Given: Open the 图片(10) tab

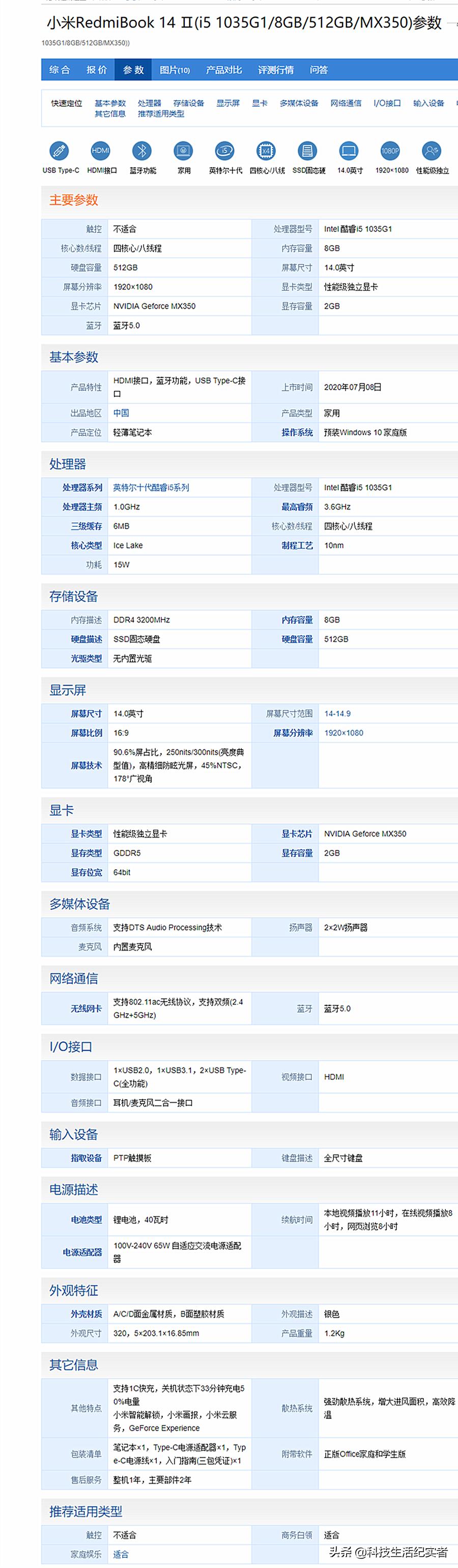Looking at the screenshot, I should [x=175, y=70].
